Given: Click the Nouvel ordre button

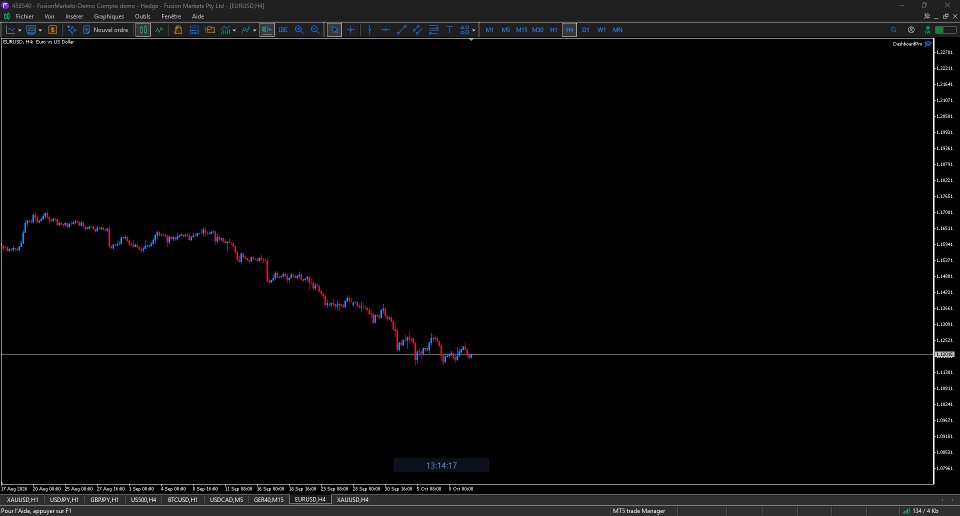Looking at the screenshot, I should tap(105, 29).
